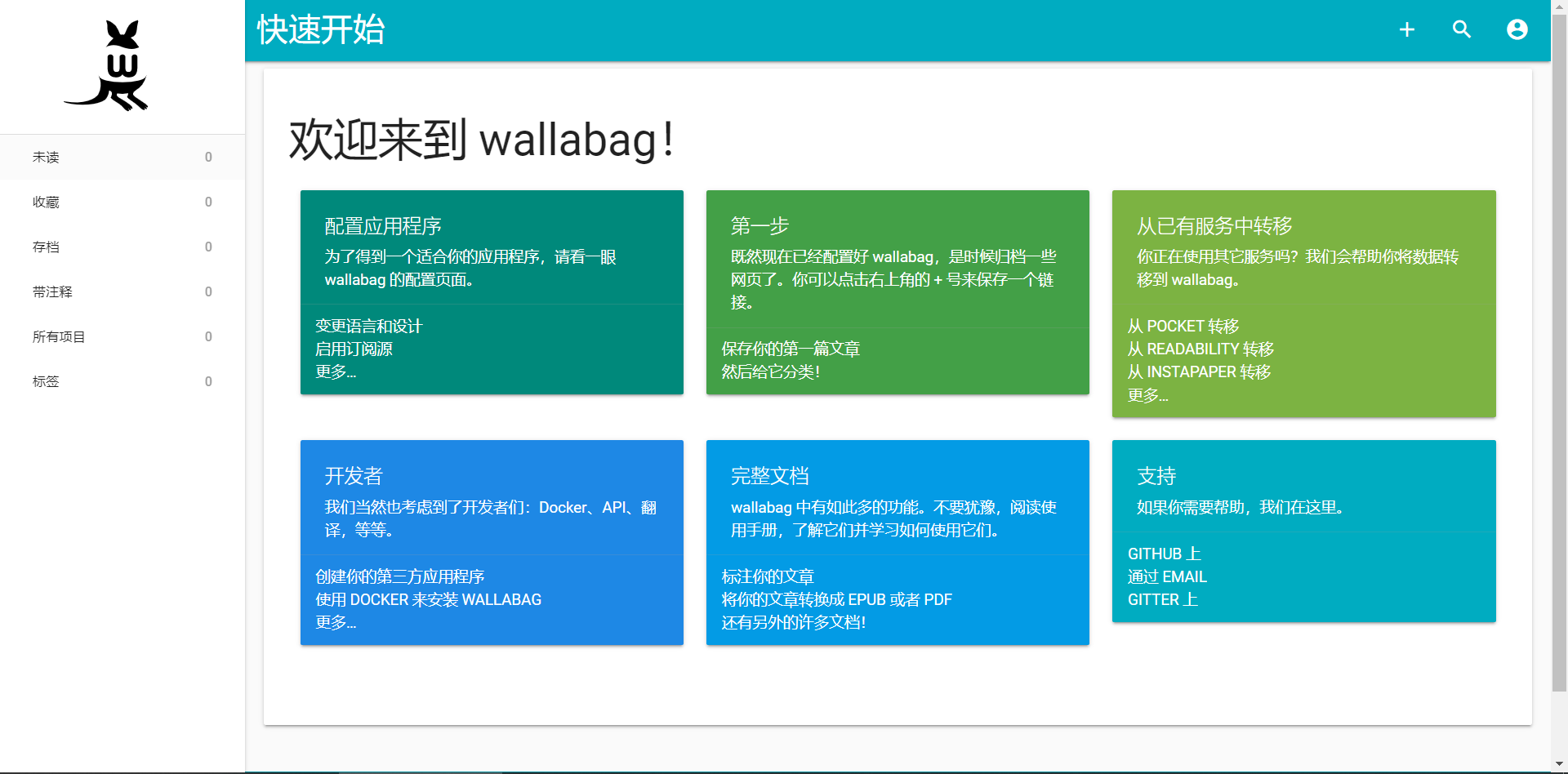
Task: Open the 标签 sidebar item
Action: coord(122,381)
